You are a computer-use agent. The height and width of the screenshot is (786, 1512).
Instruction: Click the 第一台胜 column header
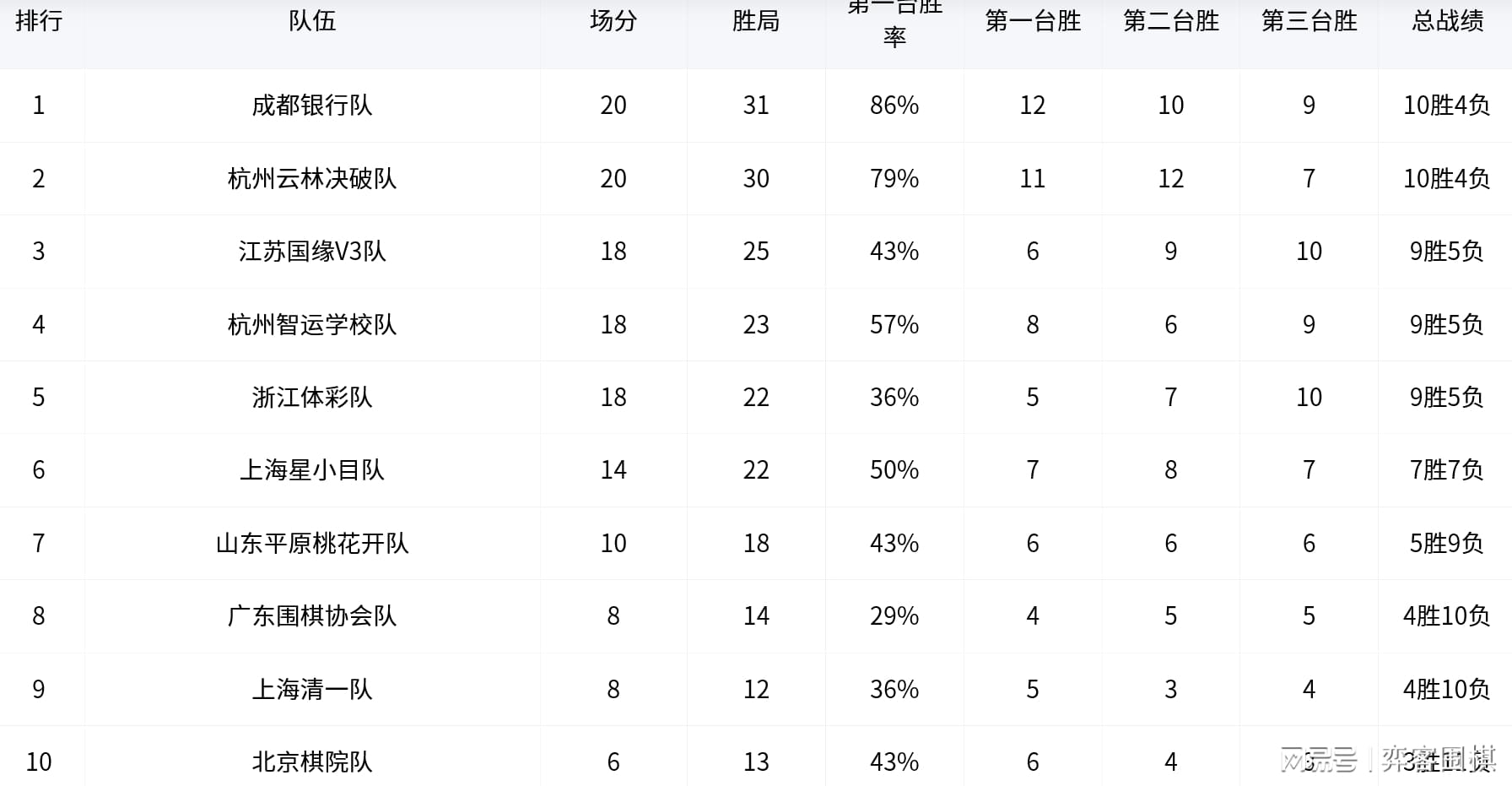[x=1033, y=21]
